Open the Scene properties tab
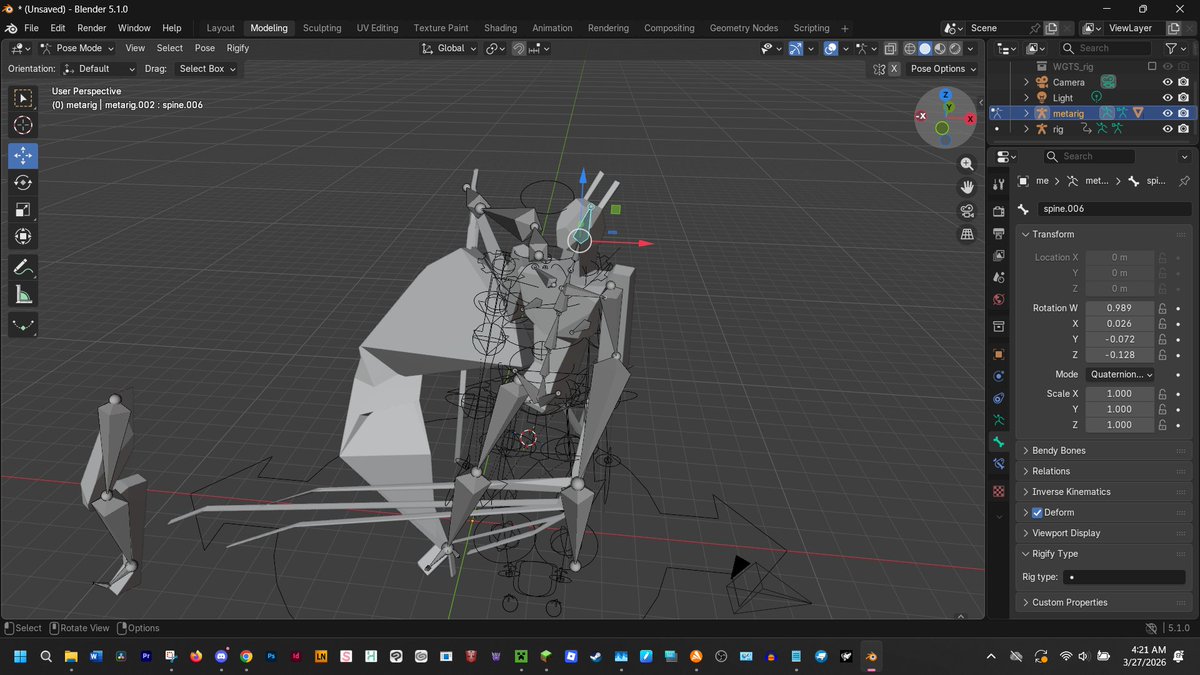This screenshot has width=1200, height=675. (x=998, y=277)
